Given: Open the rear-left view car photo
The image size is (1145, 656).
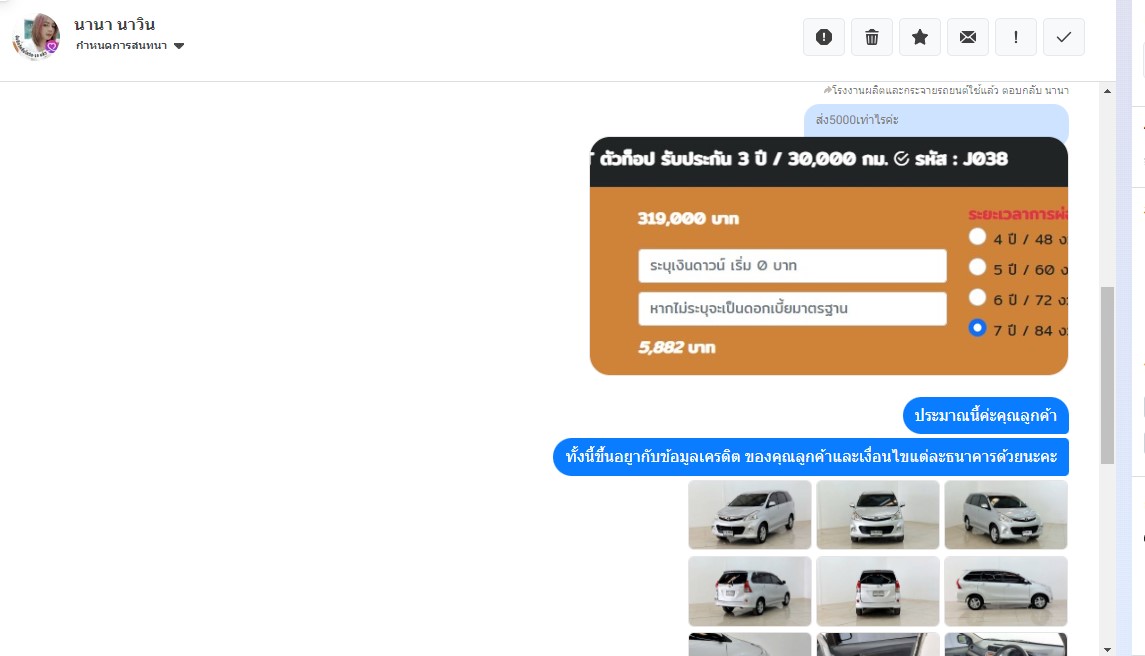Looking at the screenshot, I should click(x=750, y=591).
